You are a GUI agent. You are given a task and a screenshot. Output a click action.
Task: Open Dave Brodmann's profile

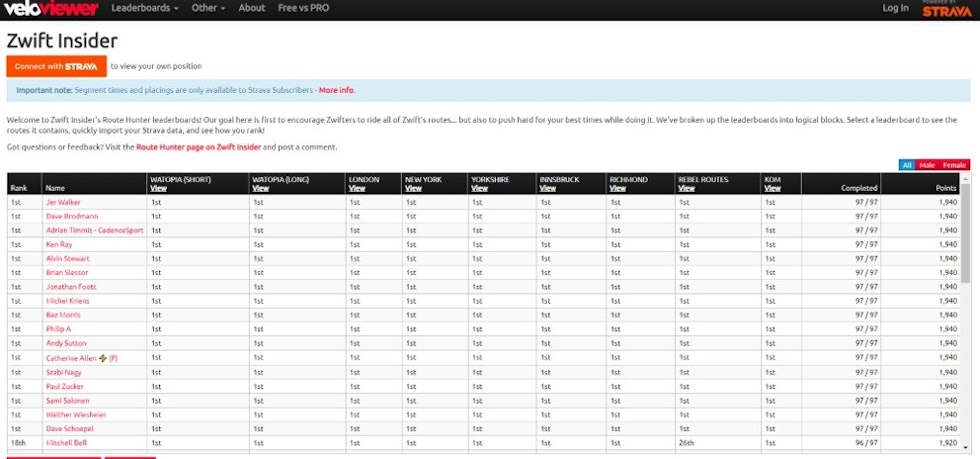[72, 216]
